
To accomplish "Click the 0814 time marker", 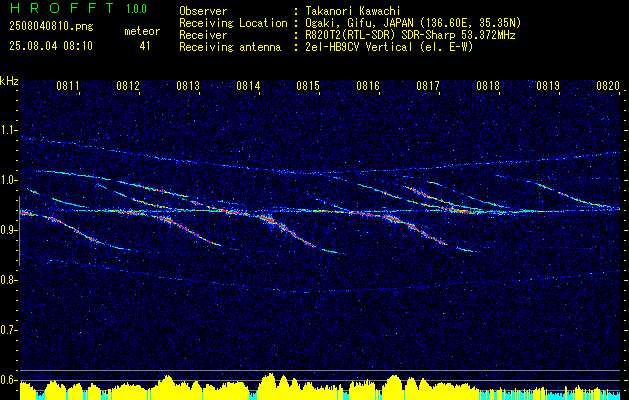I will coord(248,85).
